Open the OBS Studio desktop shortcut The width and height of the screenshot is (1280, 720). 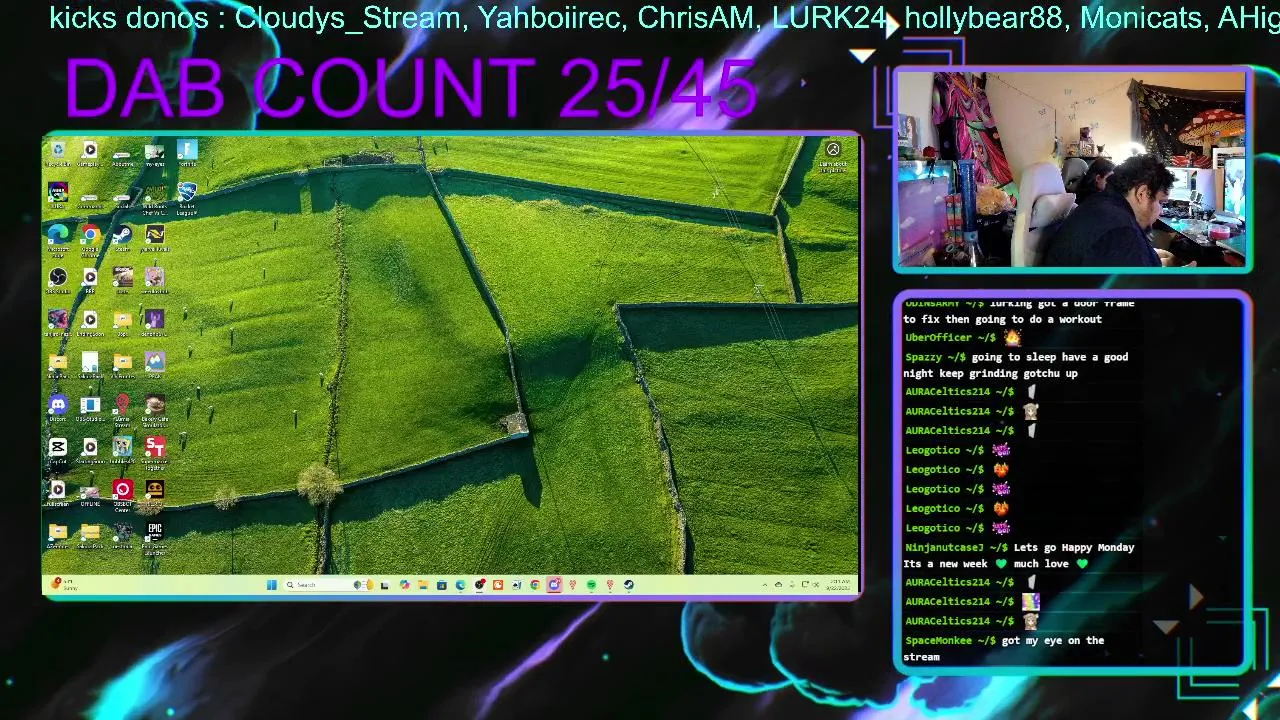[58, 281]
